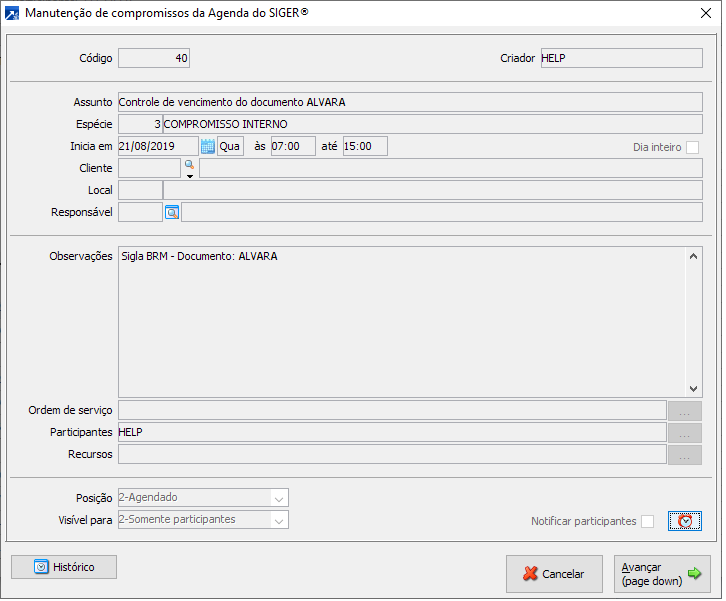The height and width of the screenshot is (601, 726).
Task: Click the Código field
Action: tap(154, 58)
